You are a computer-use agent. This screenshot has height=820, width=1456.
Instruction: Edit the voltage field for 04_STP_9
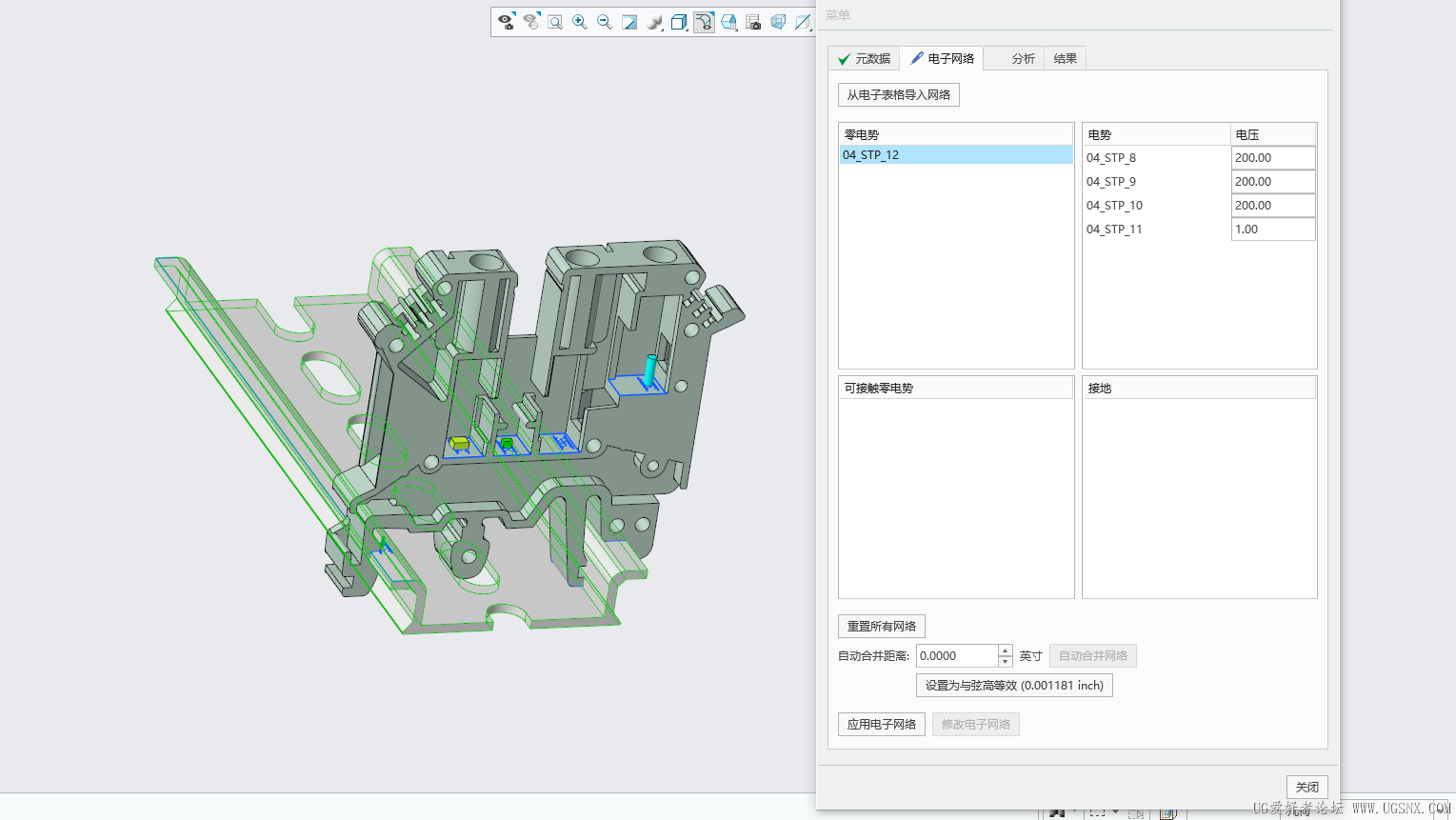pyautogui.click(x=1273, y=182)
